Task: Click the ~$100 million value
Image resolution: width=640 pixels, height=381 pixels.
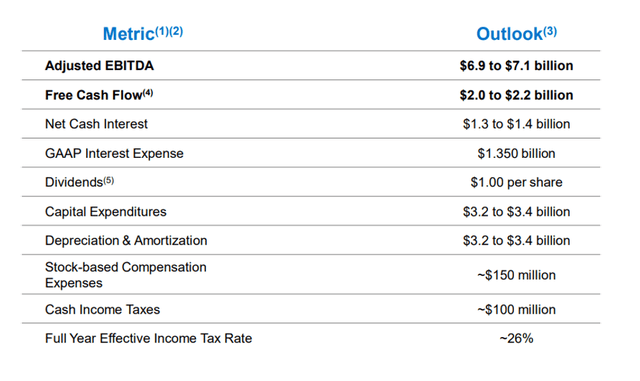Action: 516,310
